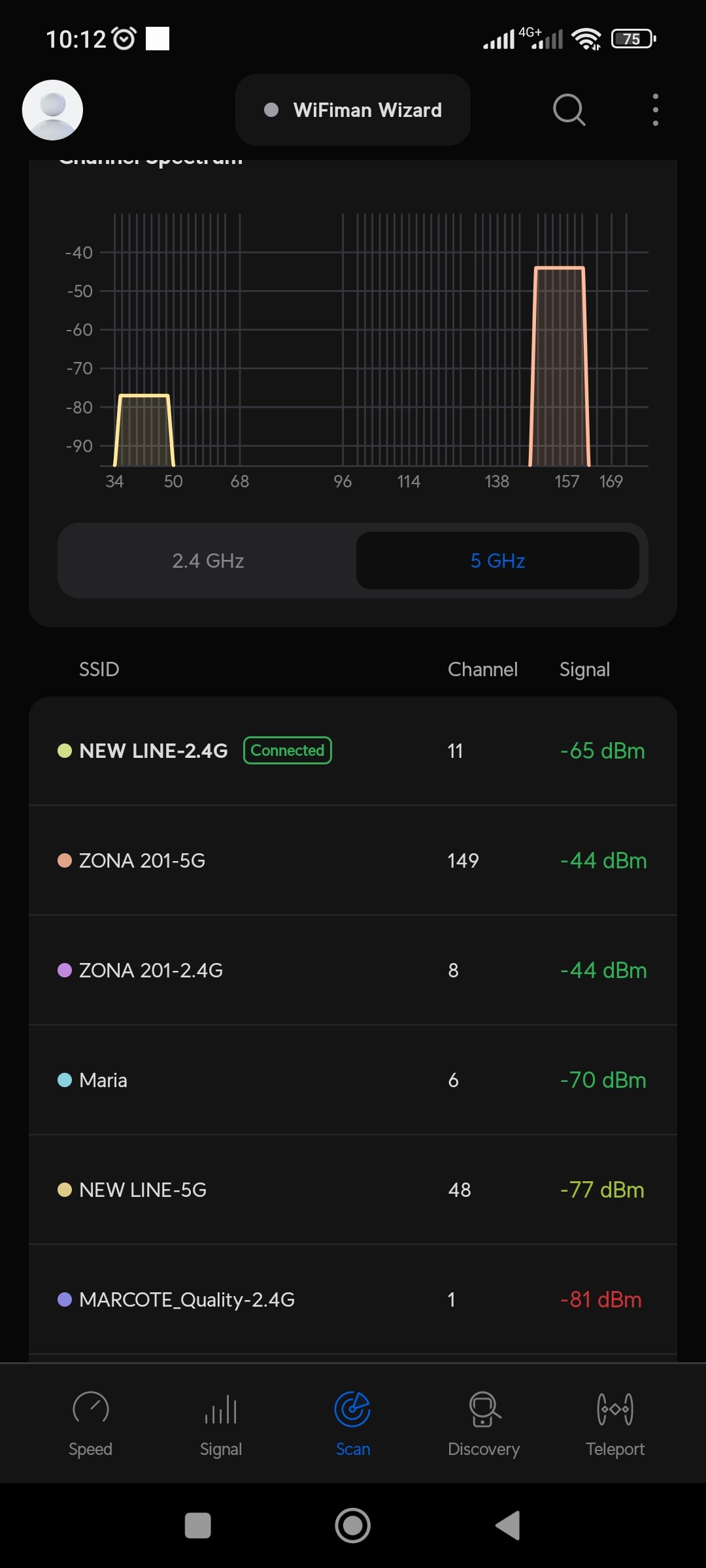Tap the Android back navigation arrow
The height and width of the screenshot is (1568, 706).
point(509,1526)
